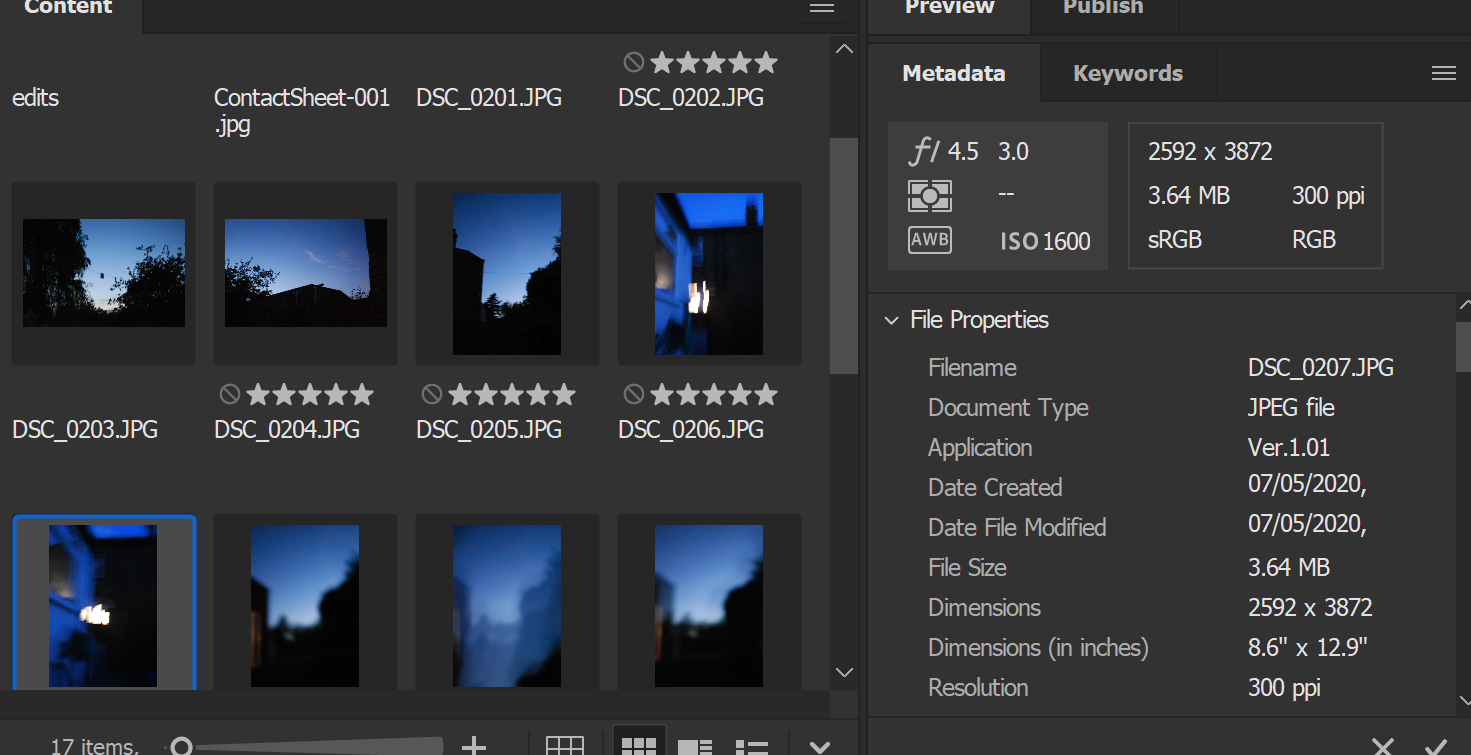Image resolution: width=1471 pixels, height=755 pixels.
Task: Select the DSC_0206.JPG thumbnail
Action: (x=708, y=274)
